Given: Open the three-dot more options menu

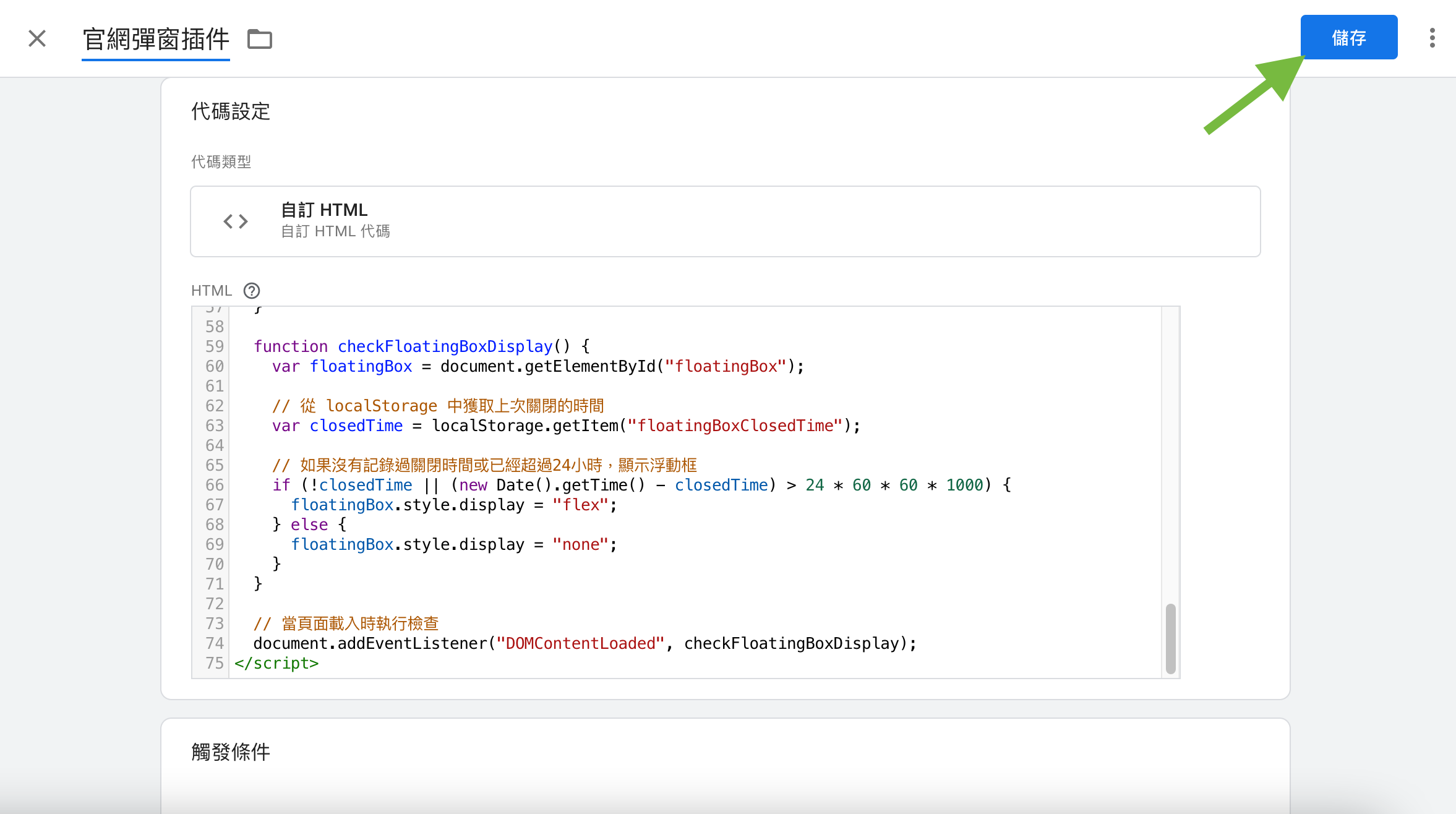Looking at the screenshot, I should point(1432,38).
